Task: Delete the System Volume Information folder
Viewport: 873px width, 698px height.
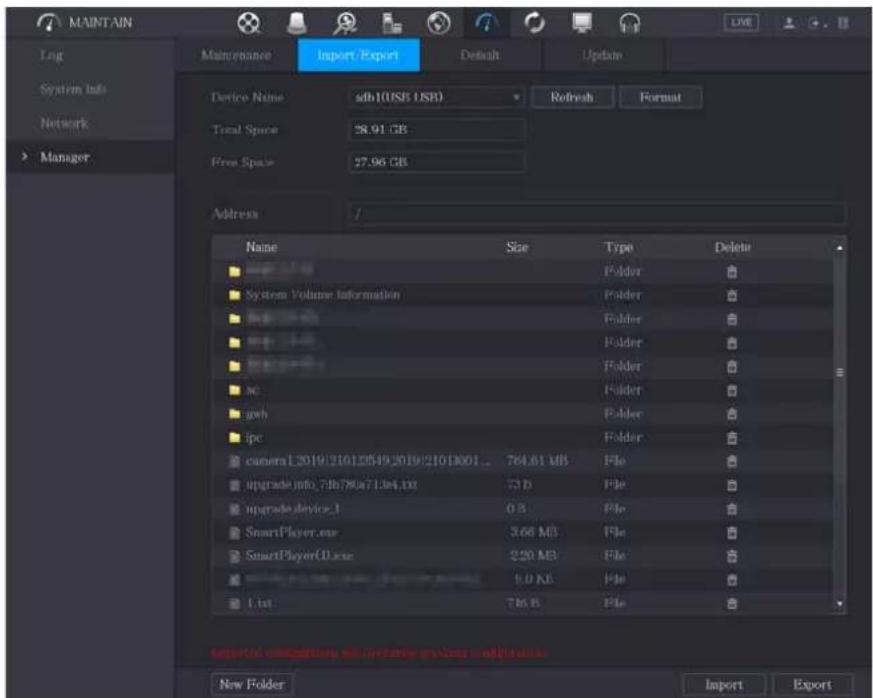Action: [732, 295]
